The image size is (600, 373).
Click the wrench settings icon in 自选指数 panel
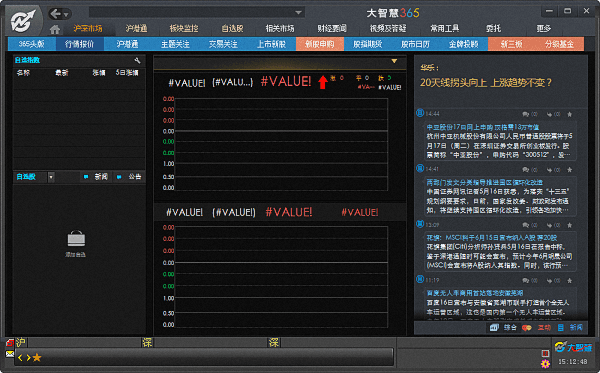(137, 60)
